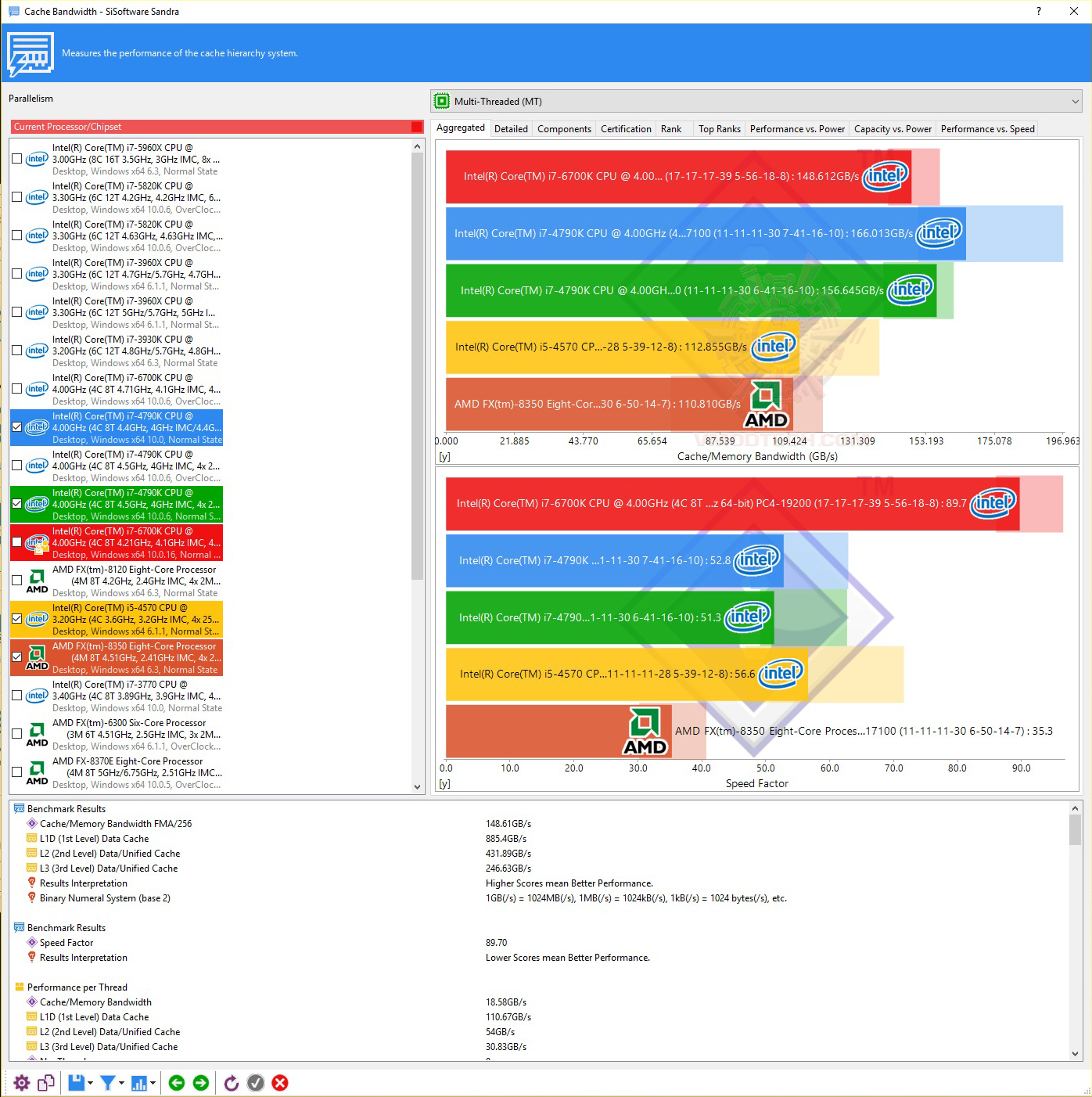Click the AMD logo beside the FX-8370E entry
1092x1097 pixels.
[37, 773]
